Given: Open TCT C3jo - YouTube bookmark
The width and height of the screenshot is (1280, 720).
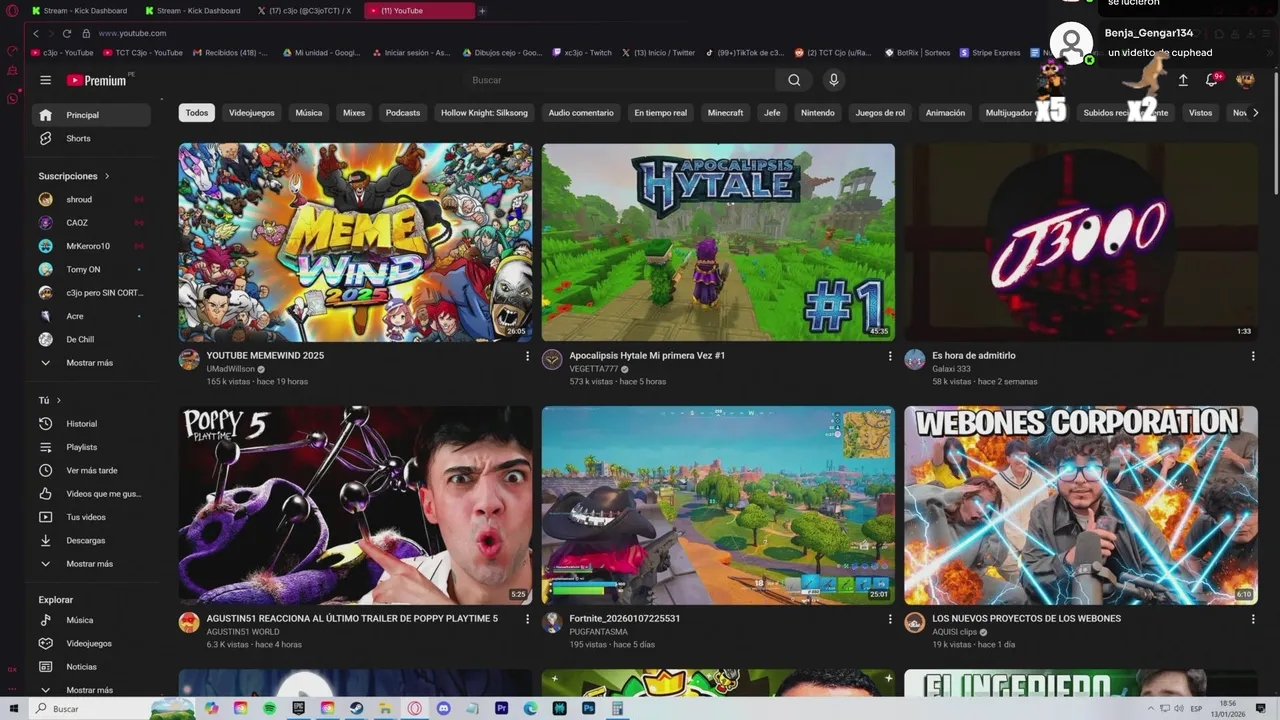Looking at the screenshot, I should click(142, 53).
